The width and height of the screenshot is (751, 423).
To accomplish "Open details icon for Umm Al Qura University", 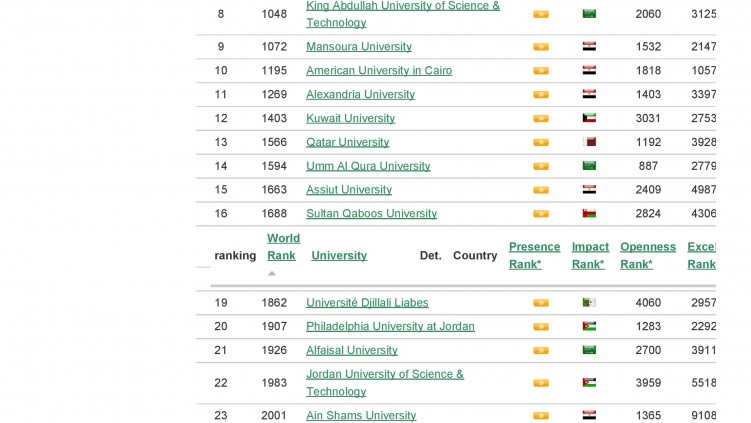I will 541,167.
